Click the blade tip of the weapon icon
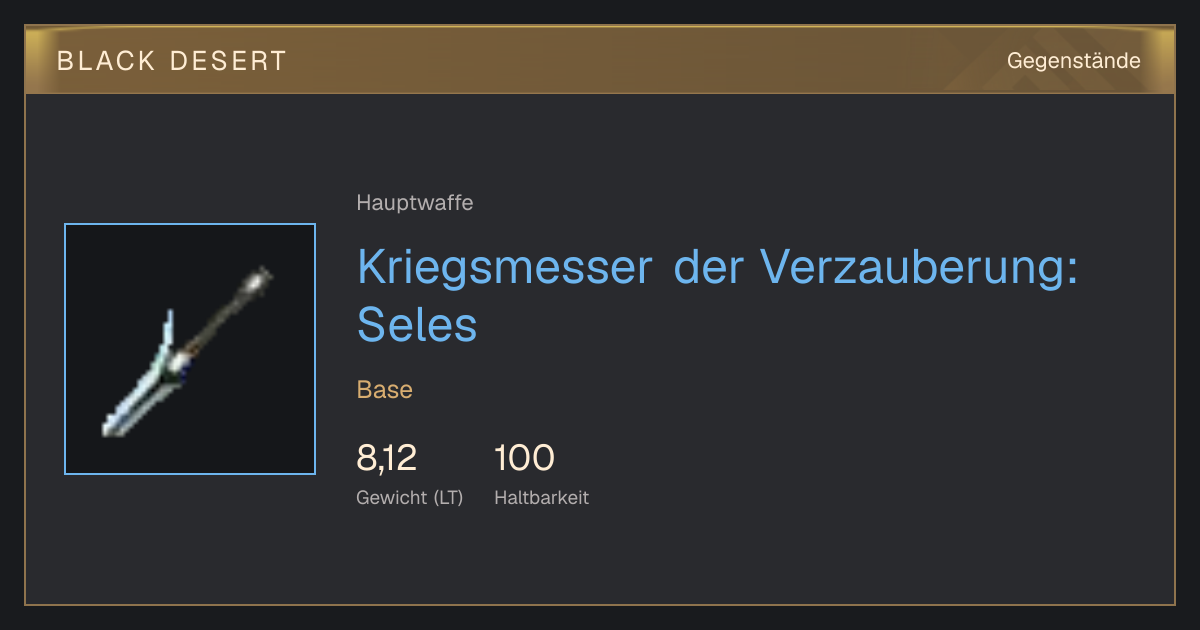The width and height of the screenshot is (1200, 630). point(111,427)
